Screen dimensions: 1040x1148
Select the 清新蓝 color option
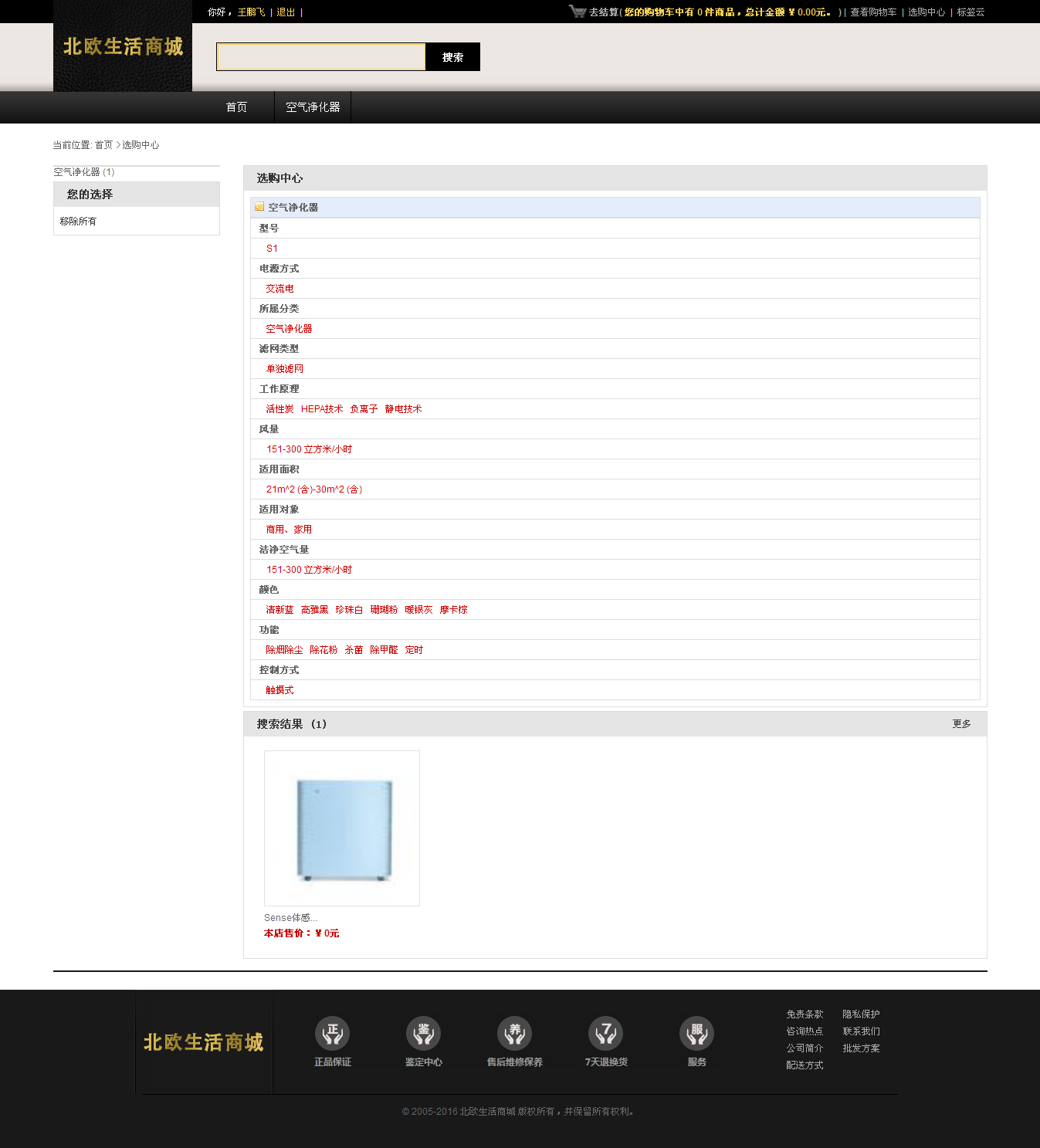pos(279,609)
